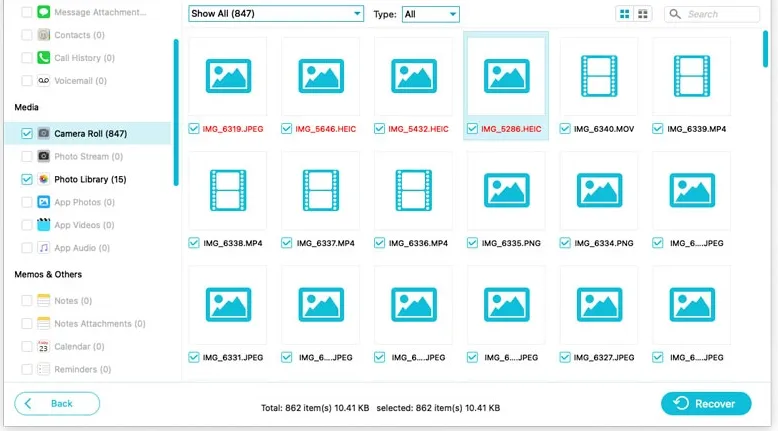Click the Contacts sidebar icon
Viewport: 778px width, 431px height.
(44, 35)
